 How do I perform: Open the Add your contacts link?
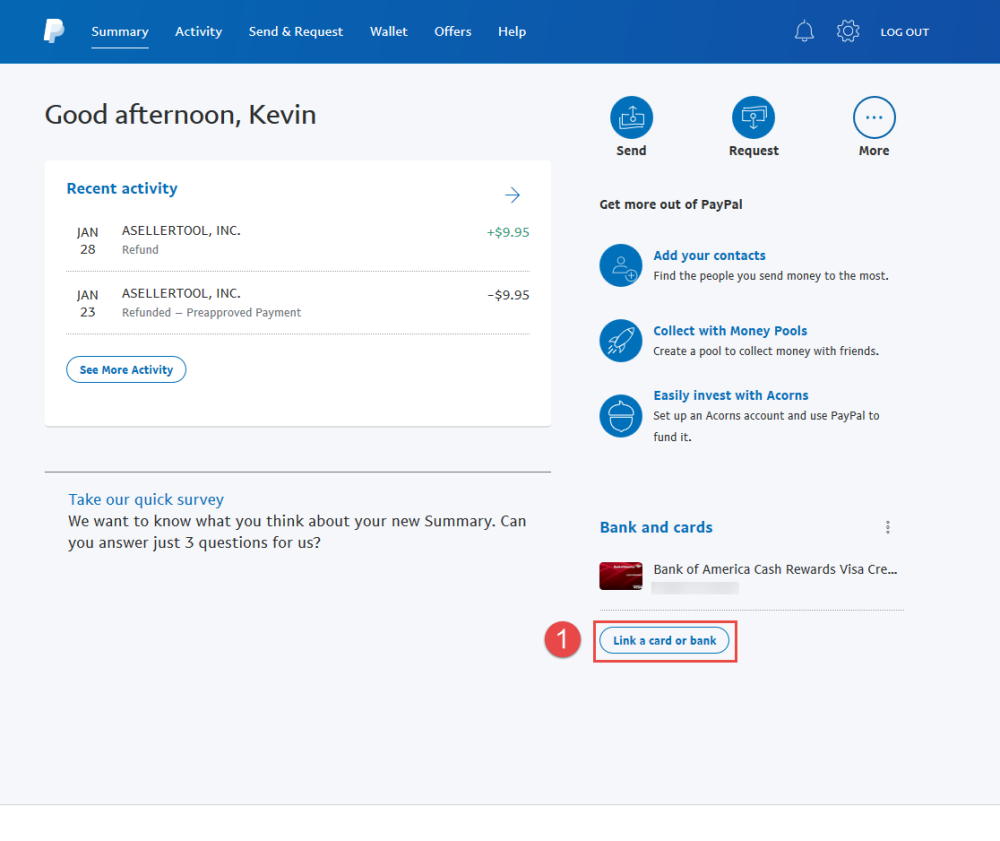(x=709, y=255)
